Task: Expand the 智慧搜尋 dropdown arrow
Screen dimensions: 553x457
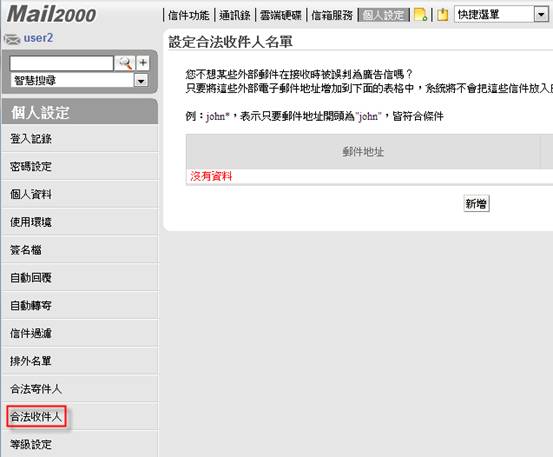Action: [141, 81]
